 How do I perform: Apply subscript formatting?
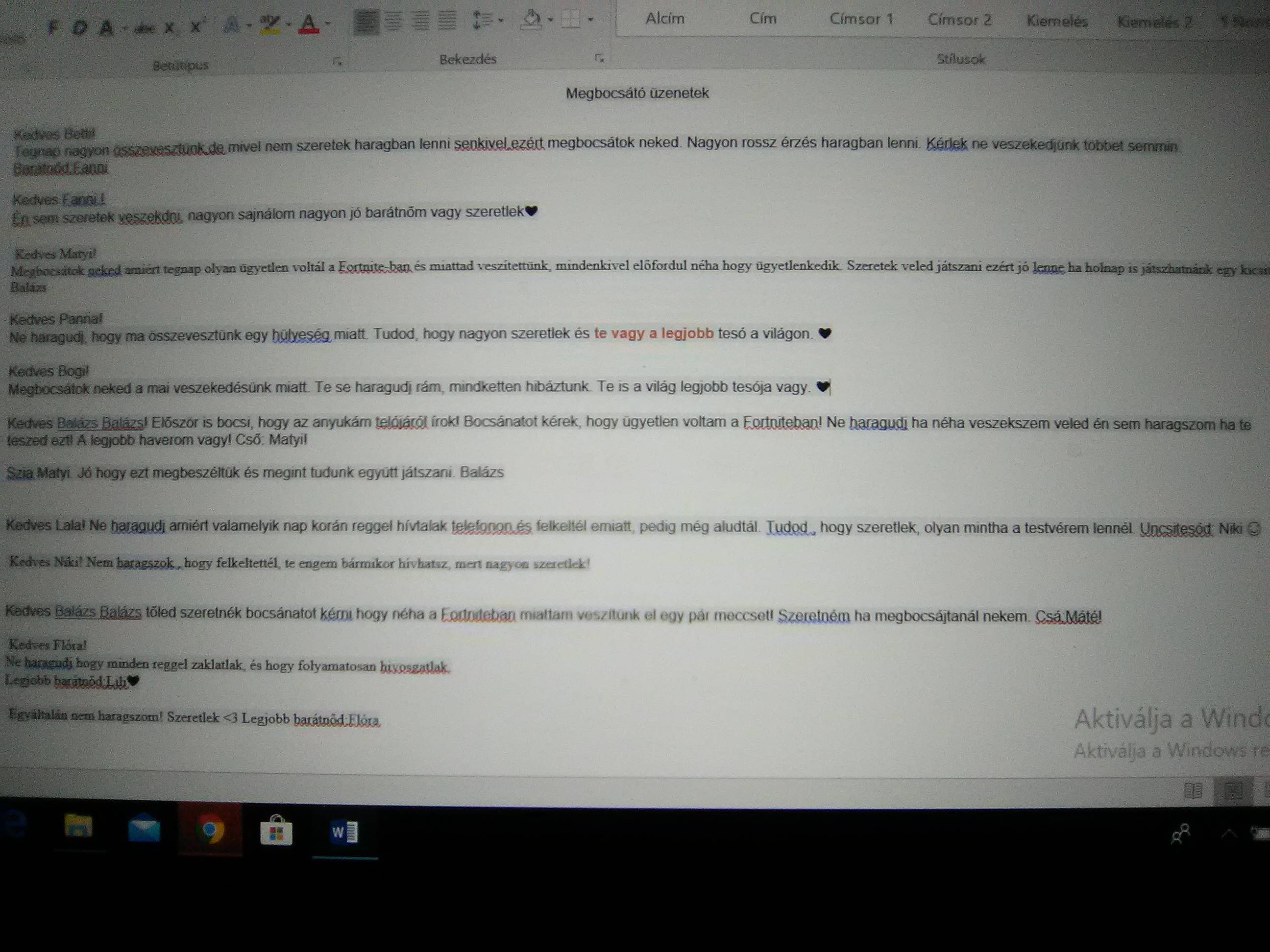[x=170, y=27]
